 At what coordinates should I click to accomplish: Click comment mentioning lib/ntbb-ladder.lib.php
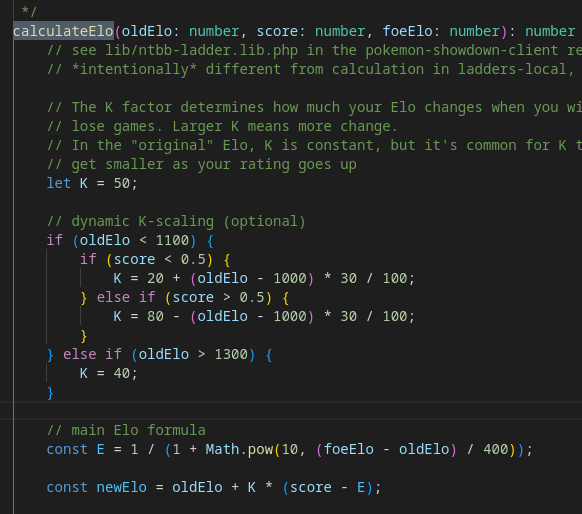point(314,50)
